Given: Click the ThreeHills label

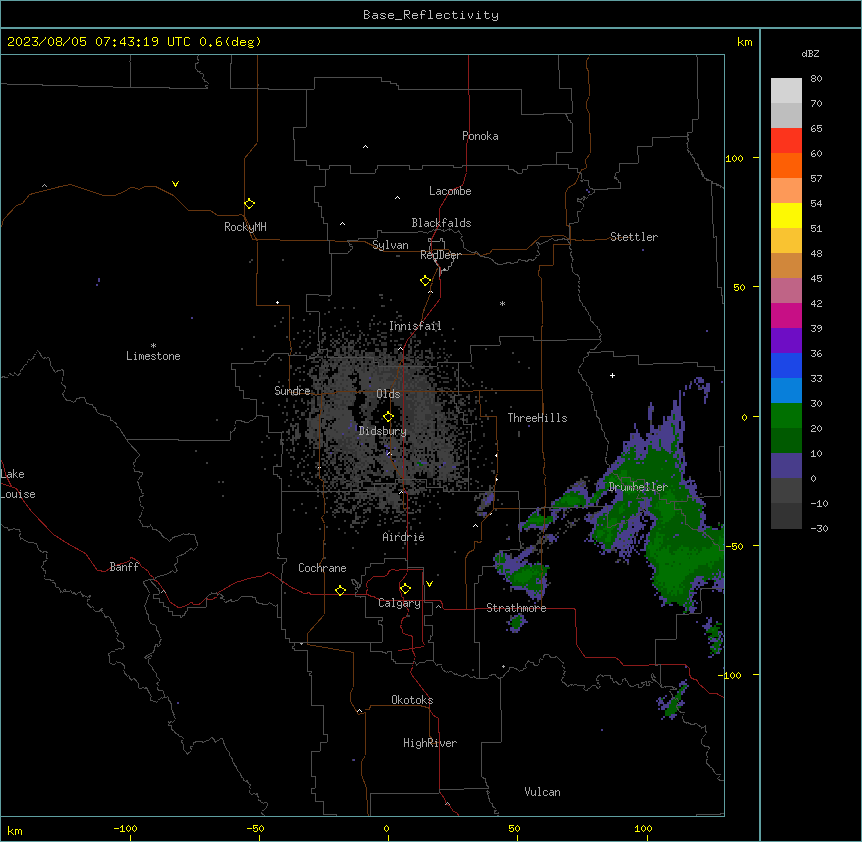Looking at the screenshot, I should pyautogui.click(x=537, y=418).
